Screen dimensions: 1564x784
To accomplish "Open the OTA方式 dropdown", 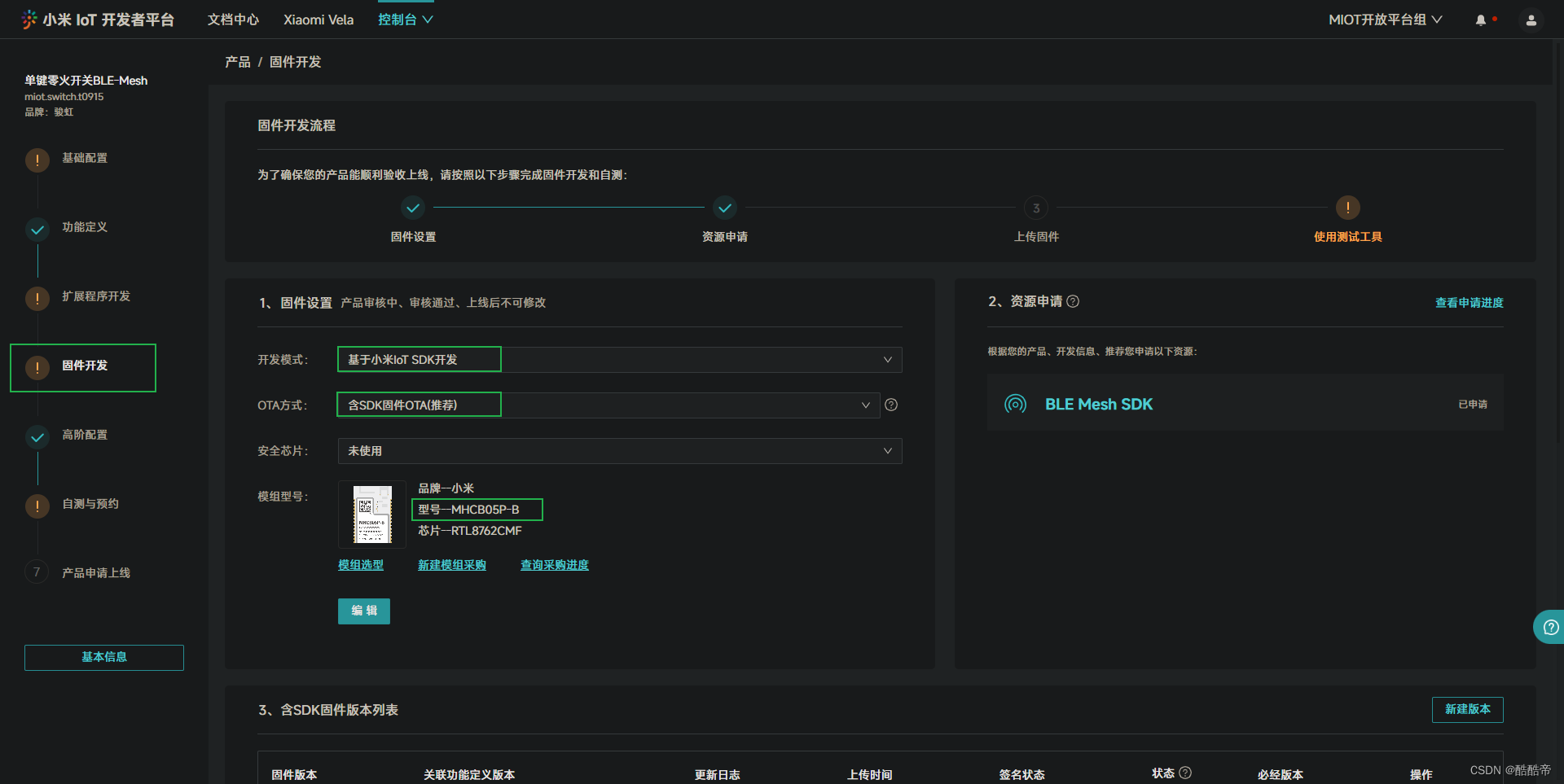I will pos(608,405).
